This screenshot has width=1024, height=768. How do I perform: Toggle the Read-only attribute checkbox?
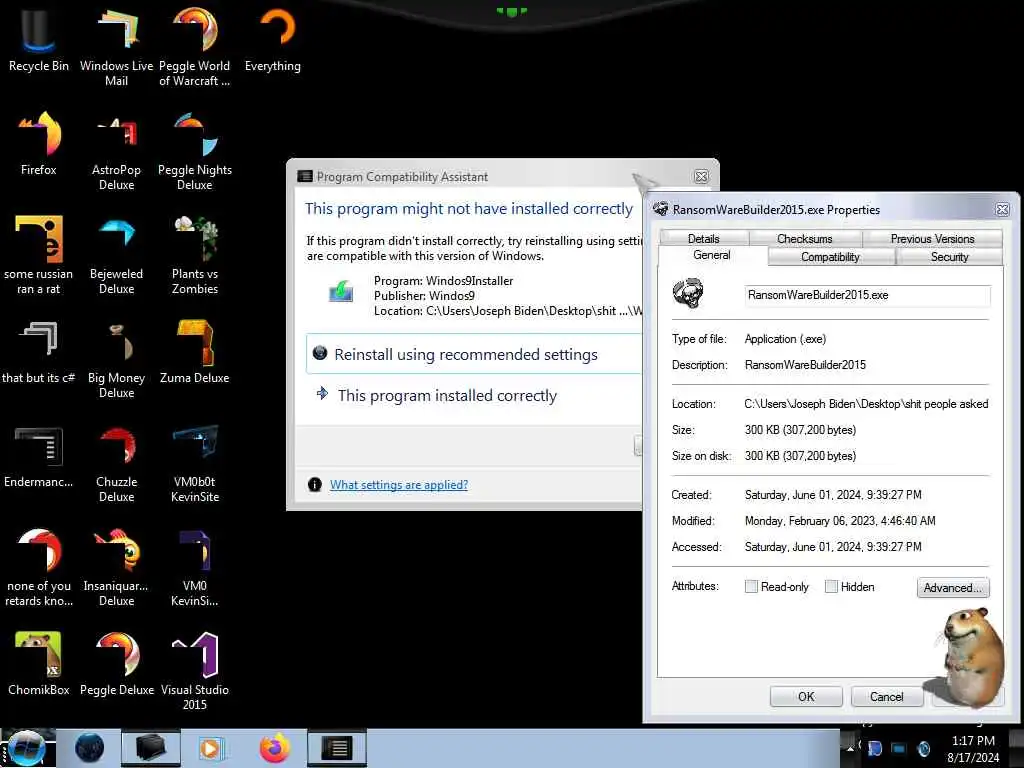pos(751,586)
